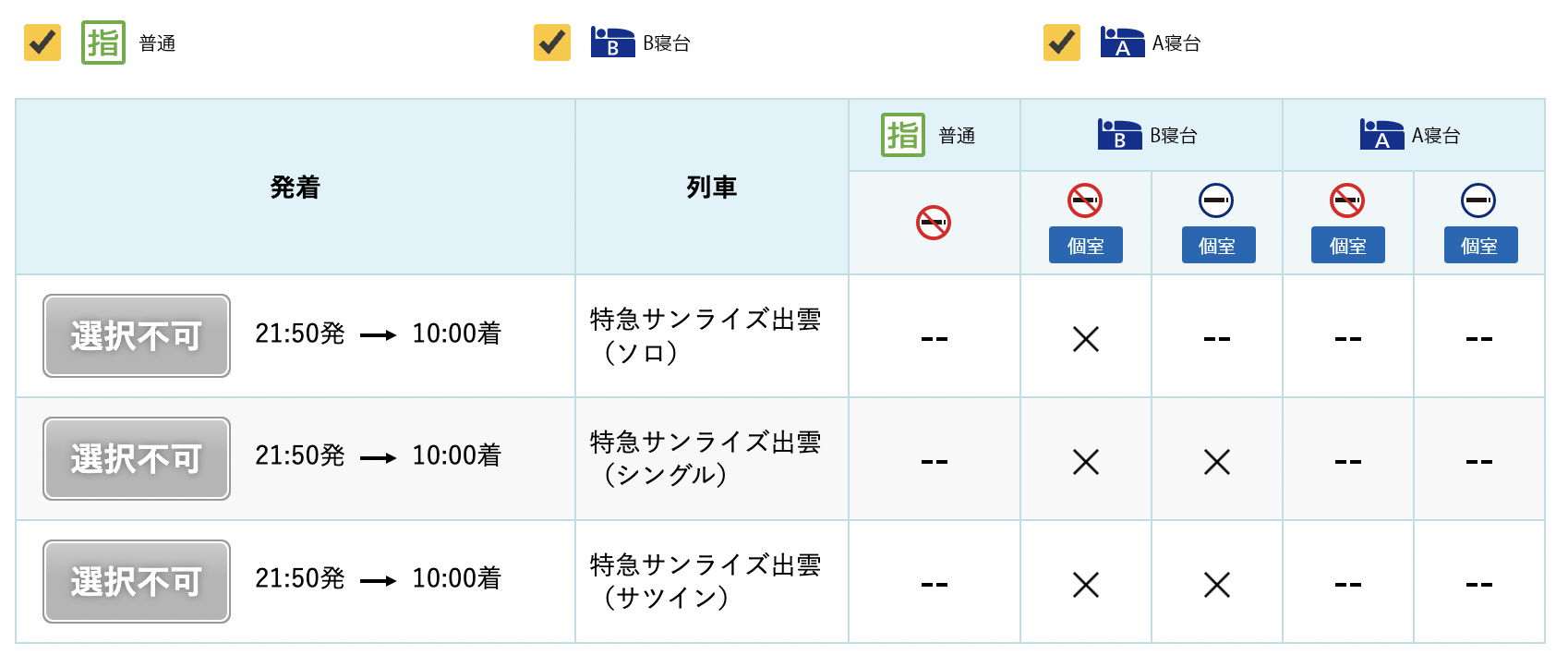Screen dimensions: 1568x667
Task: Click the smoking-allowed icon under B寝台 header
Action: click(1216, 200)
